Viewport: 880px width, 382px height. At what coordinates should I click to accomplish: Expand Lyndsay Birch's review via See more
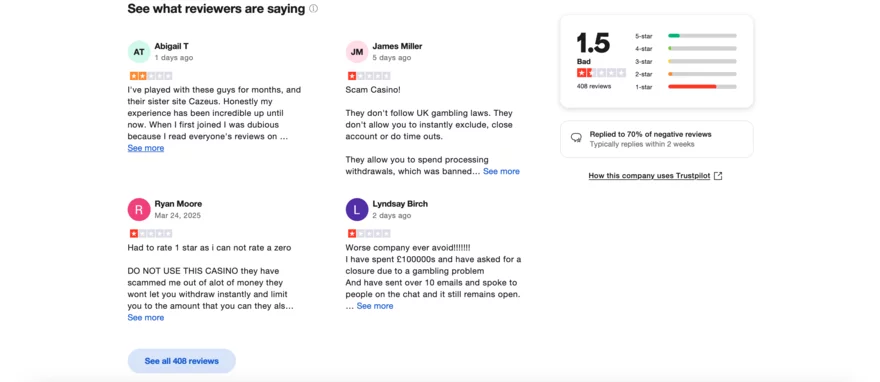(375, 306)
